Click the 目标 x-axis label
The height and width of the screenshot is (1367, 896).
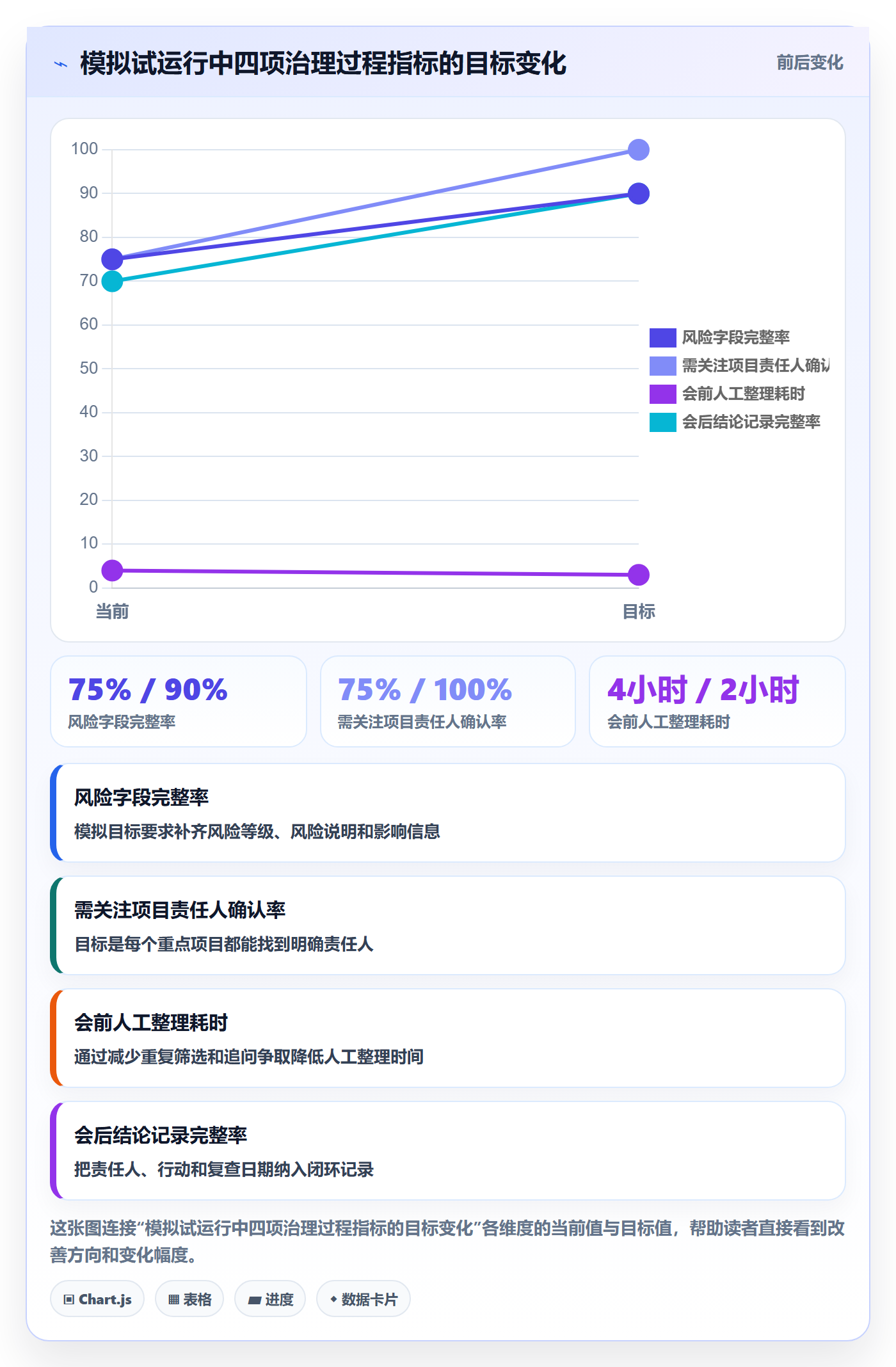638,612
